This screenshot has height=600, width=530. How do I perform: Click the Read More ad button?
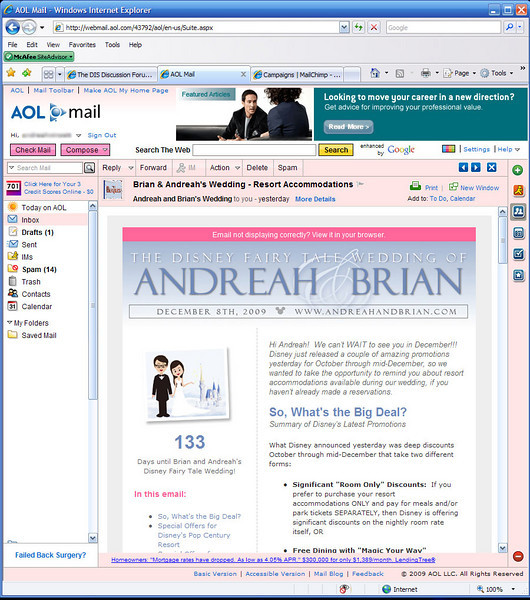tap(348, 127)
